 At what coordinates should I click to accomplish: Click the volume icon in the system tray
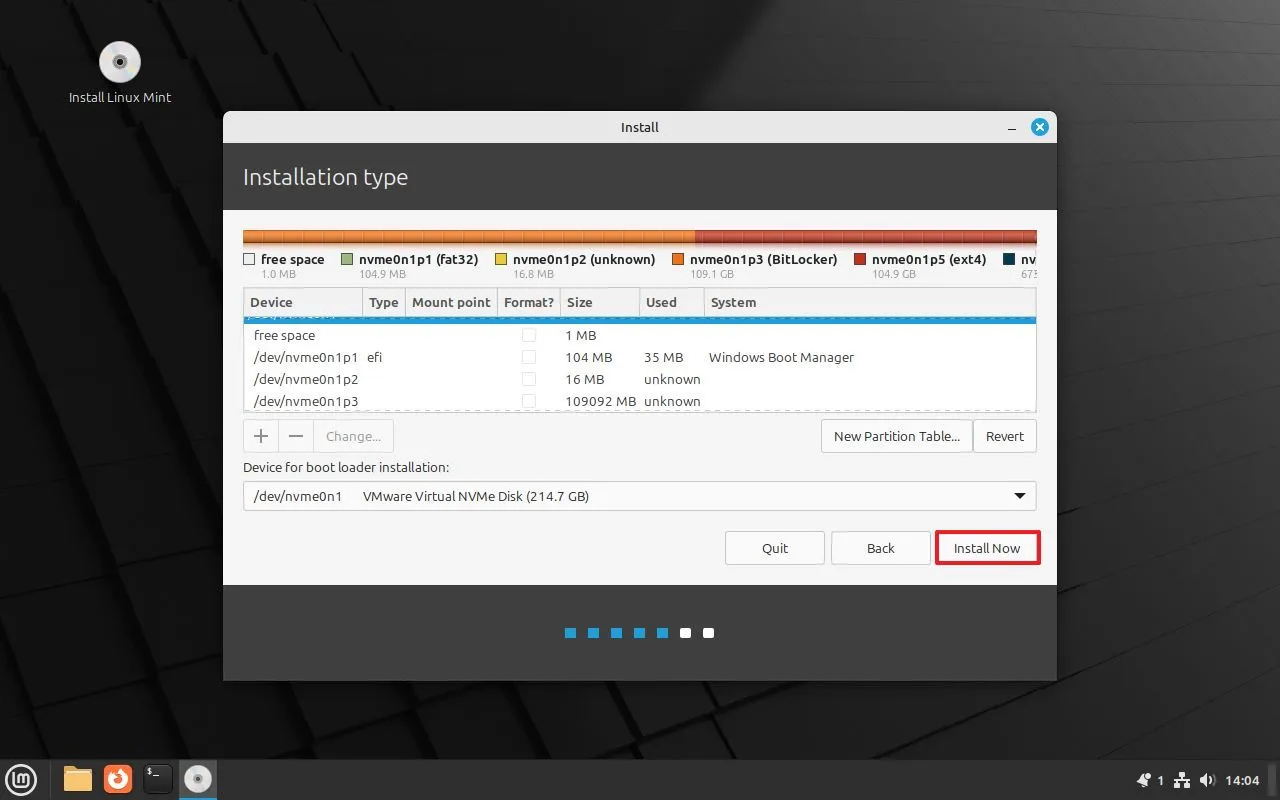point(1207,780)
